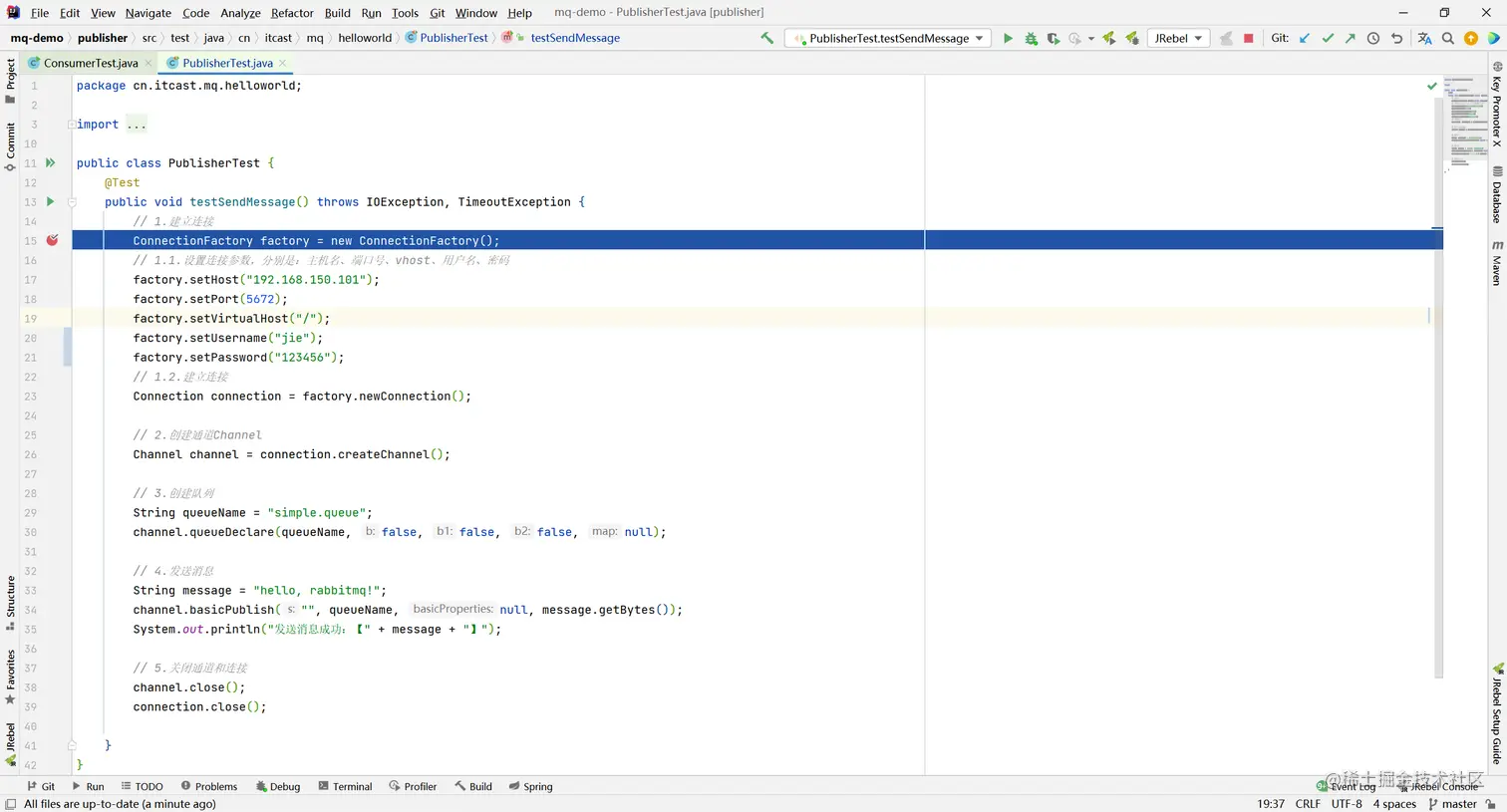Open the Structure tool window
Viewport: 1507px width, 812px height.
[10, 603]
